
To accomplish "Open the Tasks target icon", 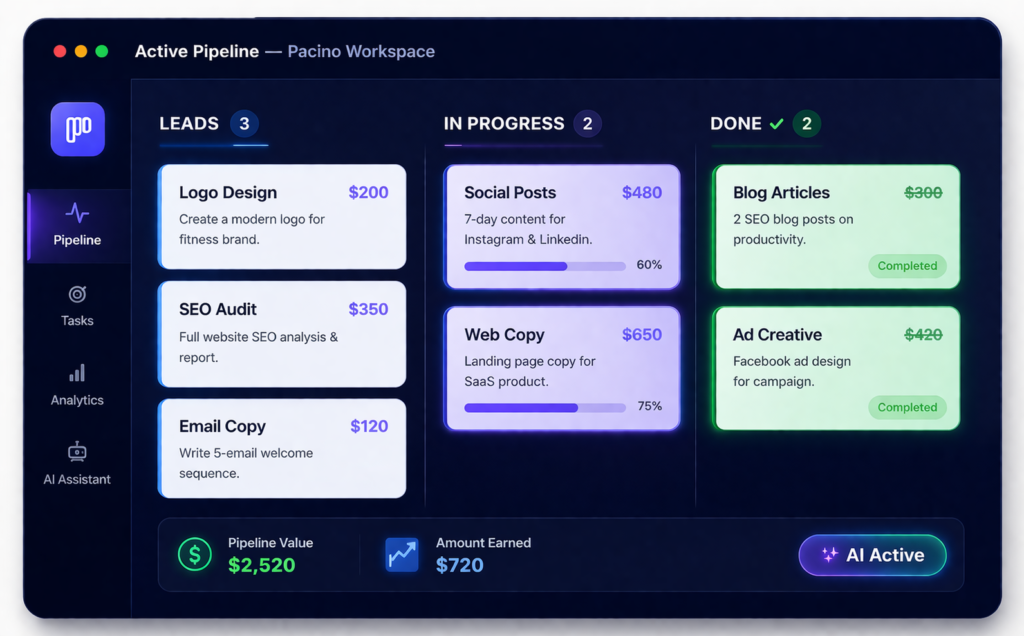I will [77, 294].
